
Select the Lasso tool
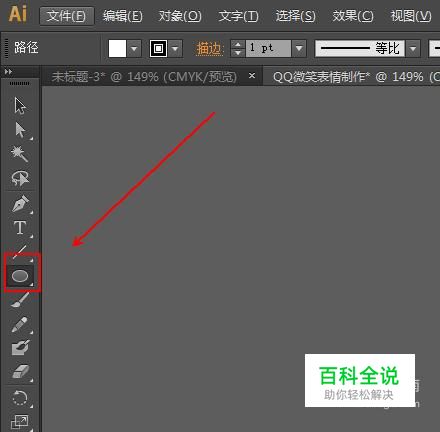point(20,178)
